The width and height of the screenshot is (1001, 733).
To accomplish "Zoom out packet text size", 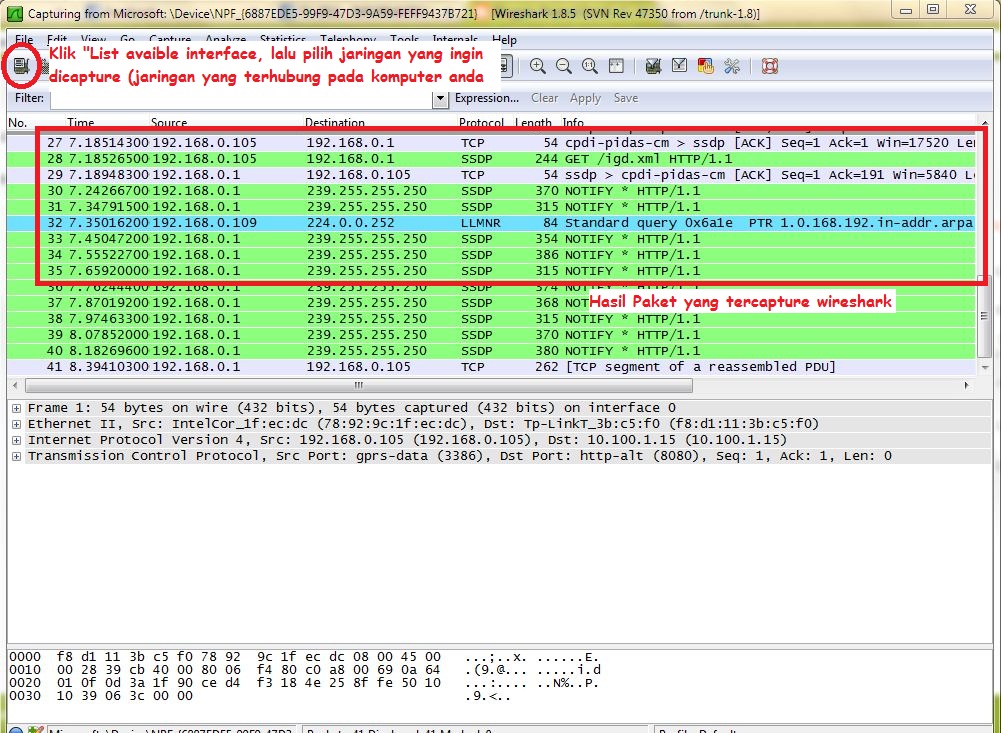I will (x=564, y=66).
